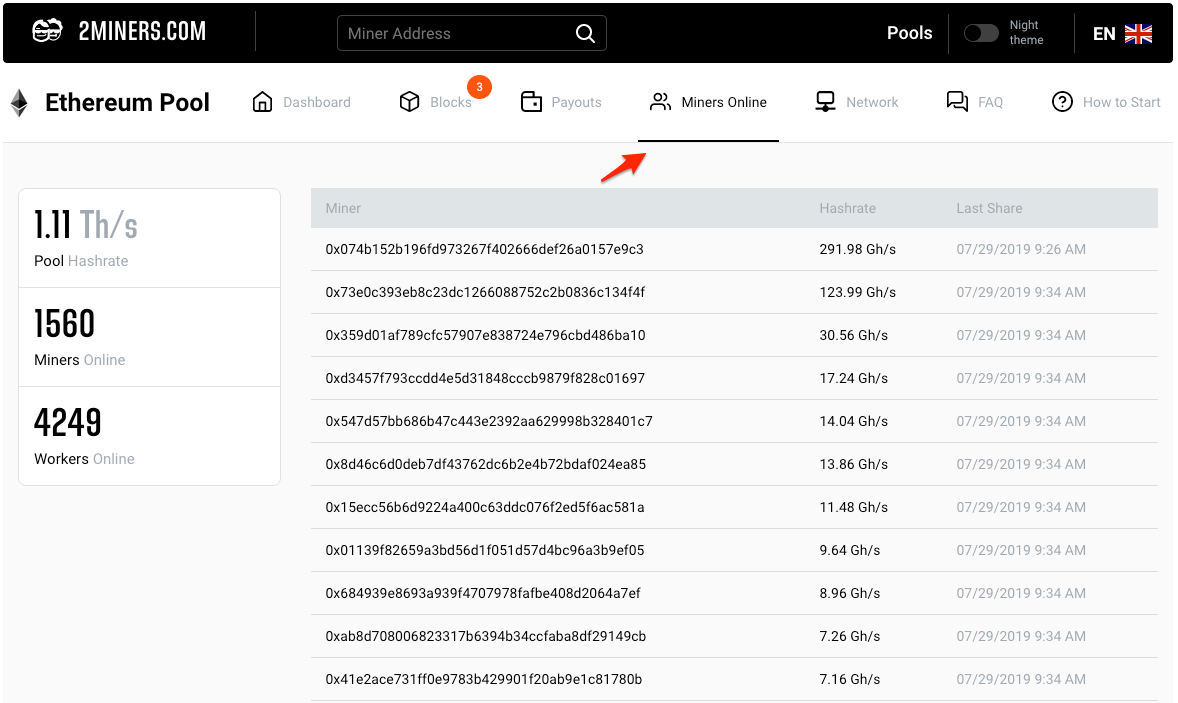Click the How to Start question icon
1178x703 pixels.
[1063, 102]
